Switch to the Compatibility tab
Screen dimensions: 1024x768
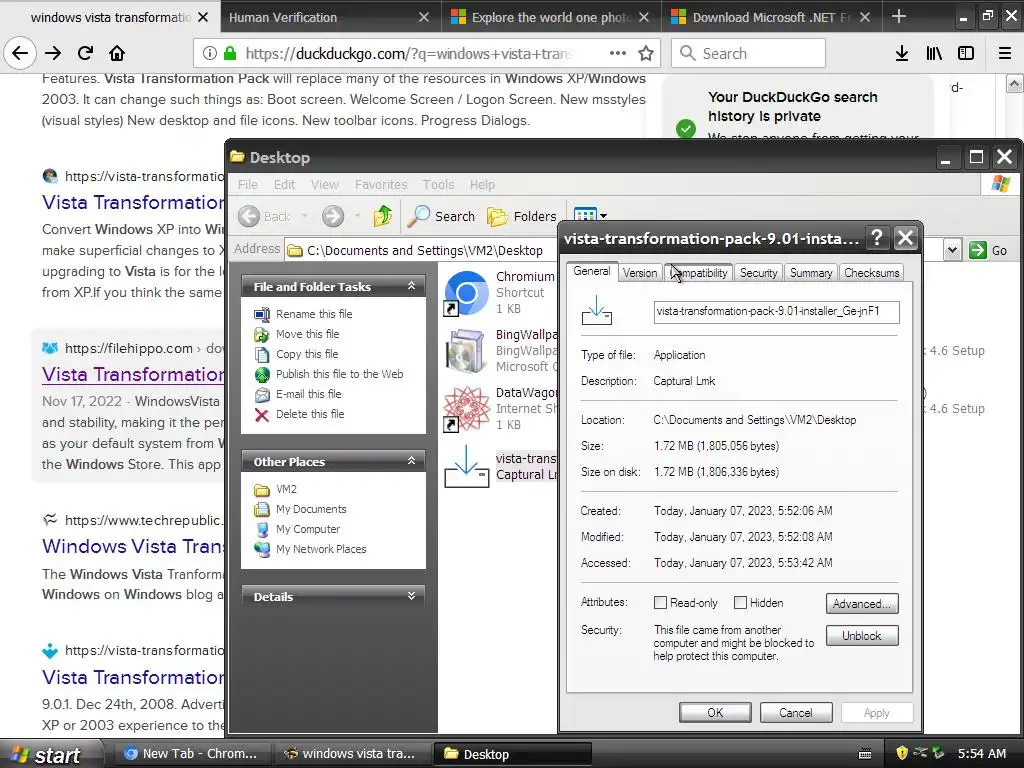click(698, 273)
